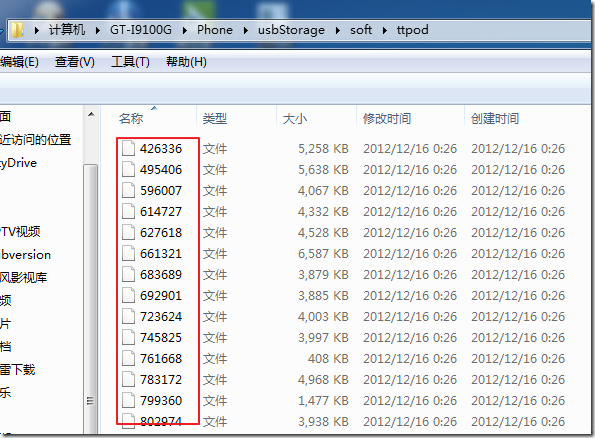Sort by 修改时间 column header

pos(387,118)
